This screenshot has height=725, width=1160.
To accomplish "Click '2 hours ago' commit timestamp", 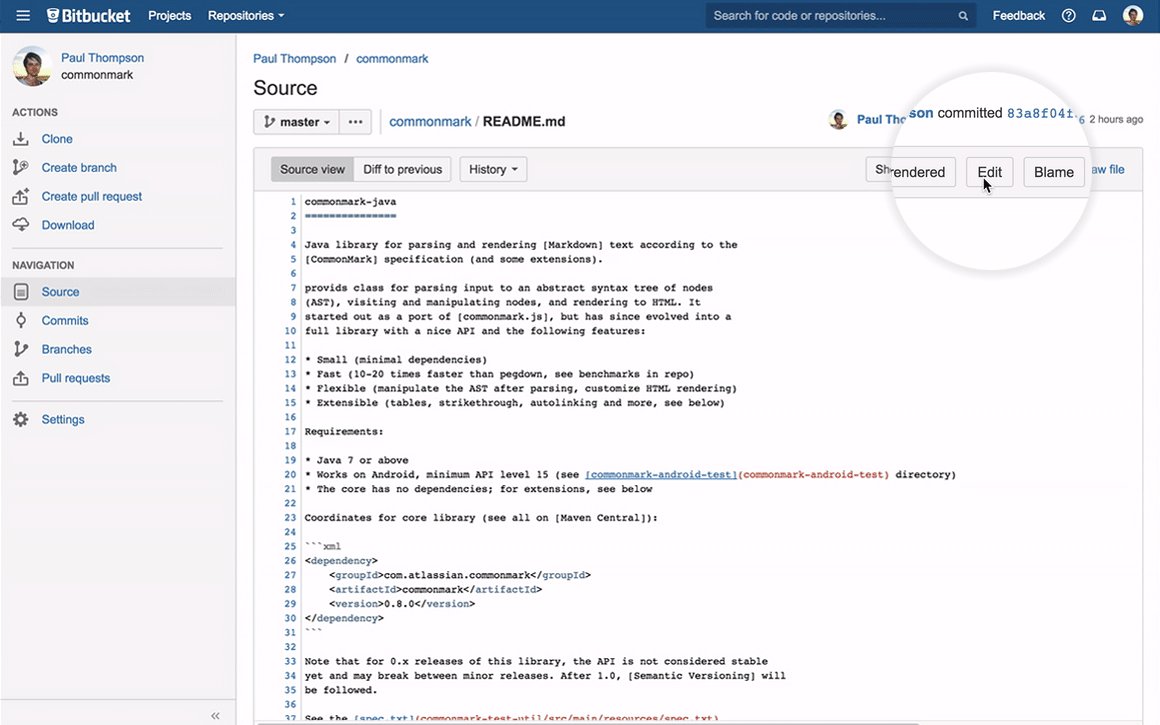I will [x=1116, y=119].
